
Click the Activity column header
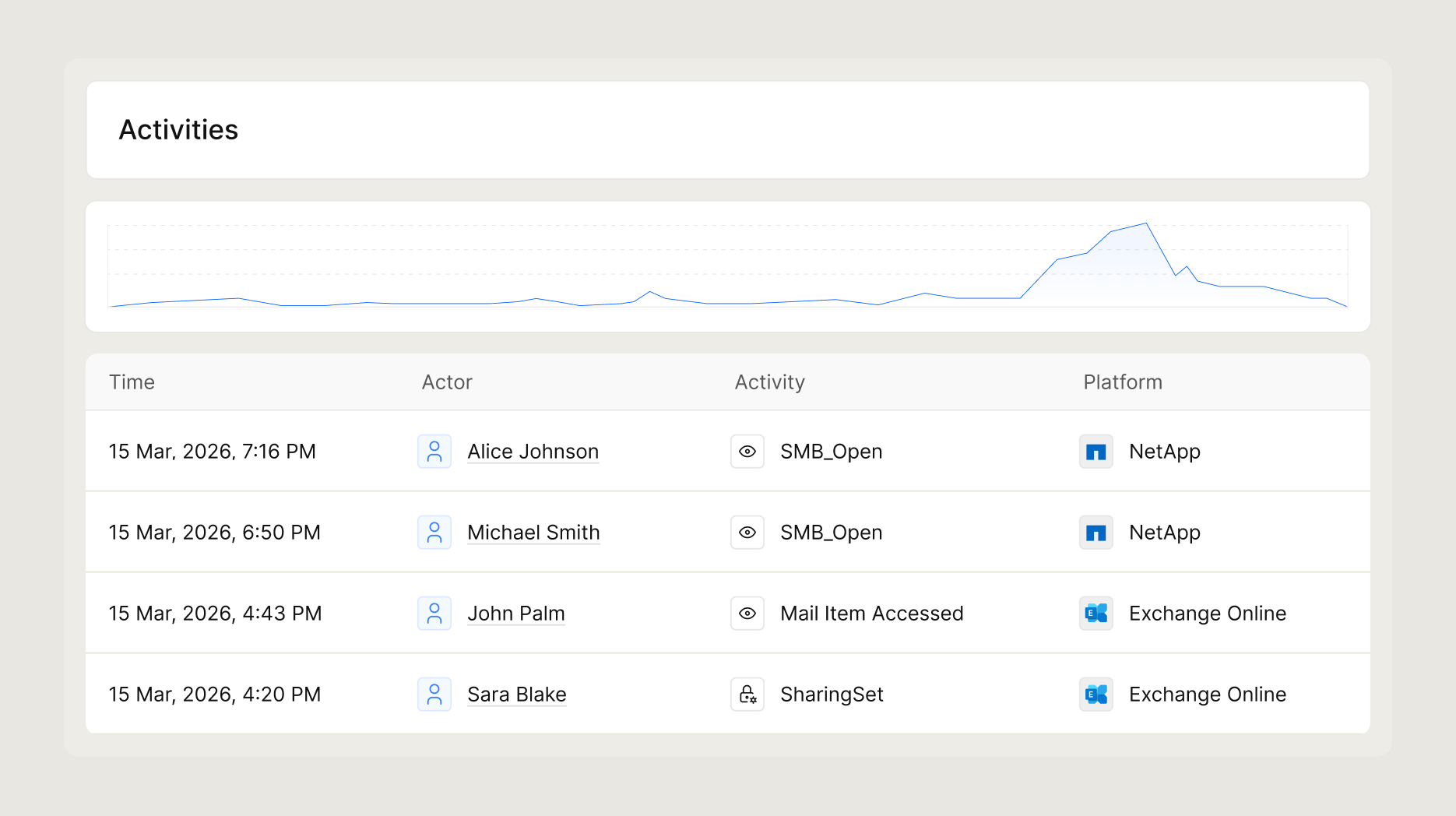click(x=770, y=382)
